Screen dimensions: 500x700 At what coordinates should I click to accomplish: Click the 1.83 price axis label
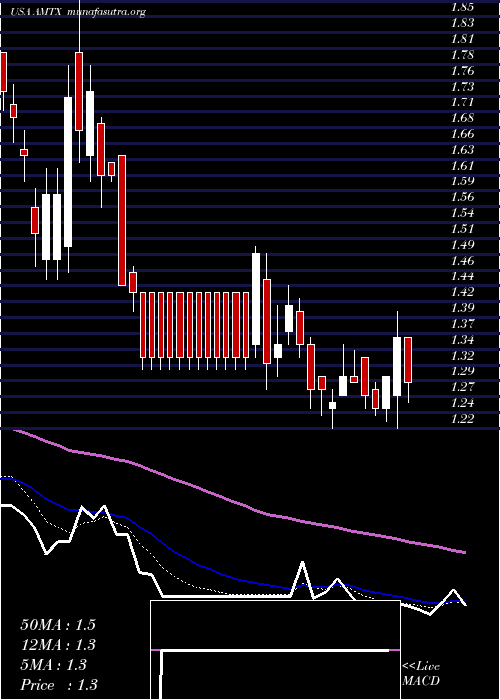coord(462,23)
